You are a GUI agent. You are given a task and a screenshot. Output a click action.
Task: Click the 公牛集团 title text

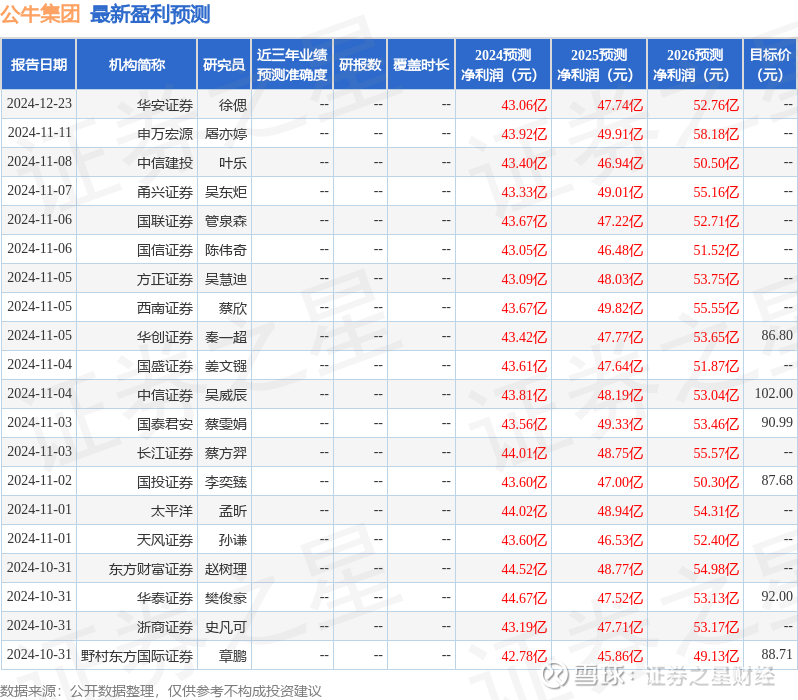40,14
